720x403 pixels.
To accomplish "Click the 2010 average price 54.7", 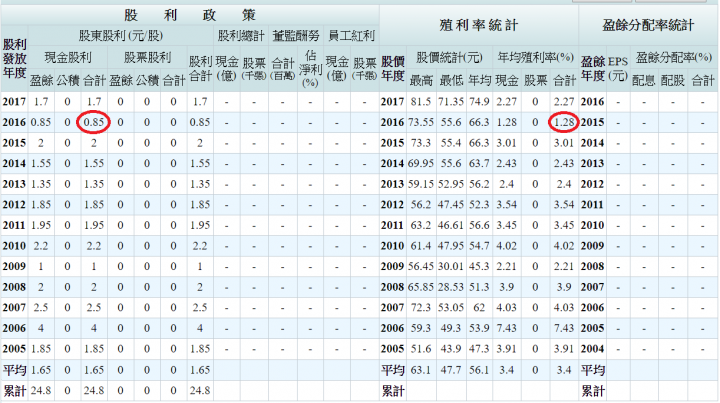I will (479, 246).
